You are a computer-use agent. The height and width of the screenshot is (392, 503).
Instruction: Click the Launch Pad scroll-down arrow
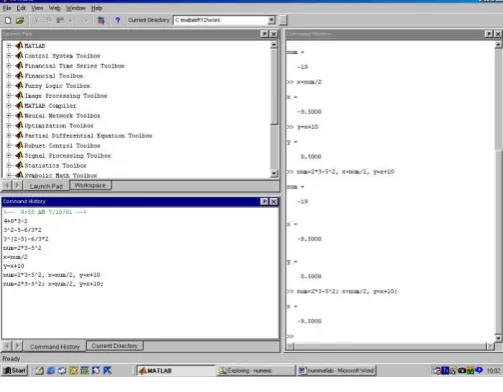(274, 173)
